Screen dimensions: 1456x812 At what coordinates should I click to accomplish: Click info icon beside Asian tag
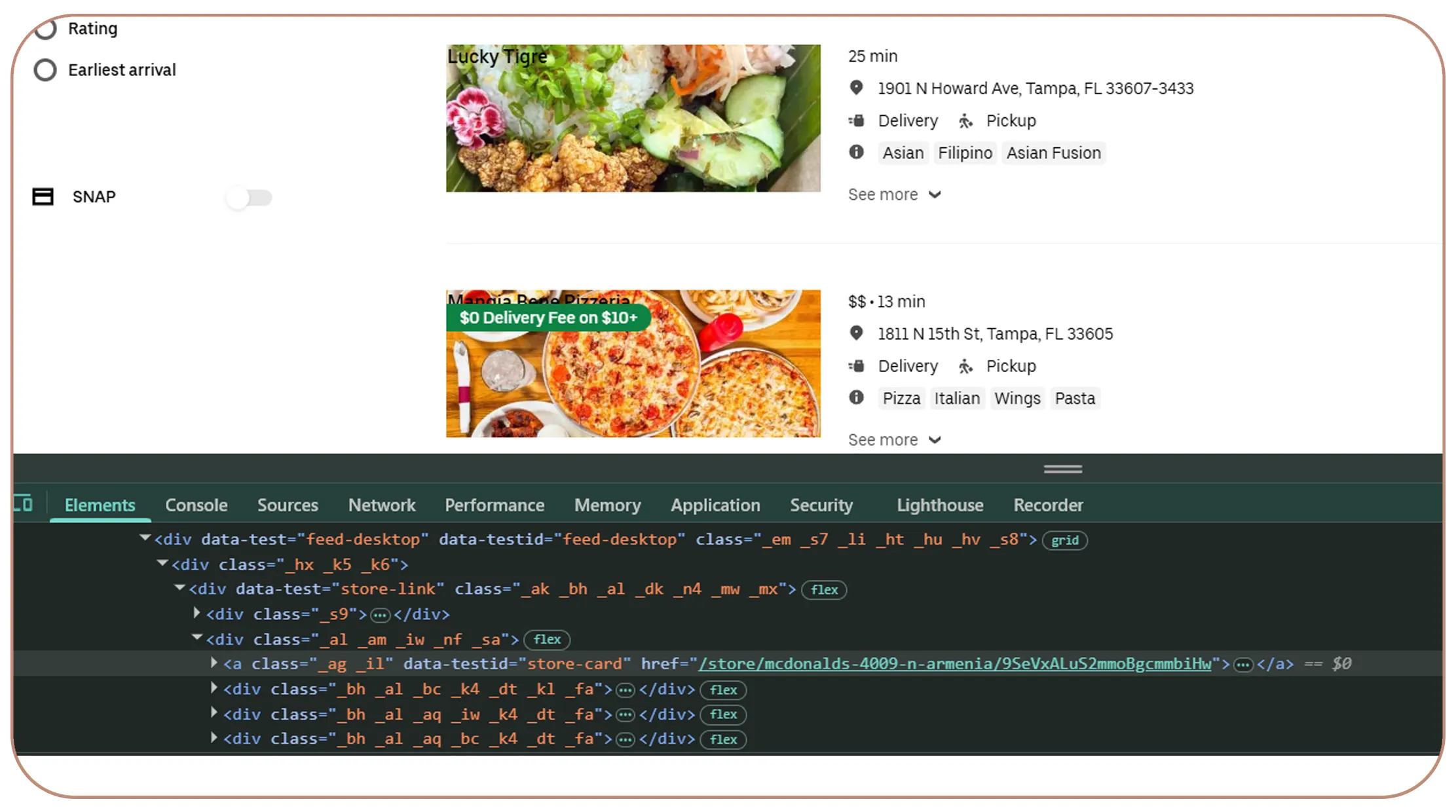tap(856, 152)
